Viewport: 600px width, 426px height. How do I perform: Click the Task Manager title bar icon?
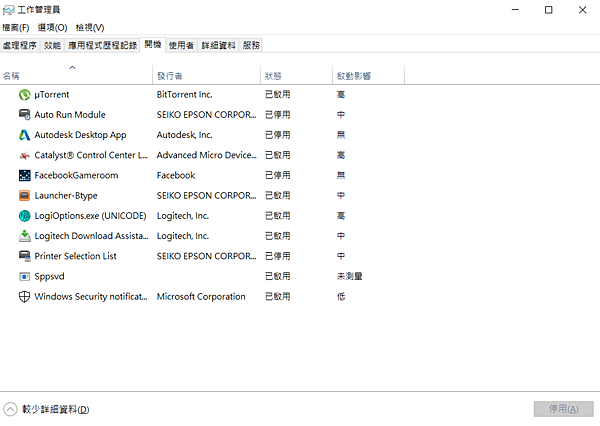coord(8,10)
